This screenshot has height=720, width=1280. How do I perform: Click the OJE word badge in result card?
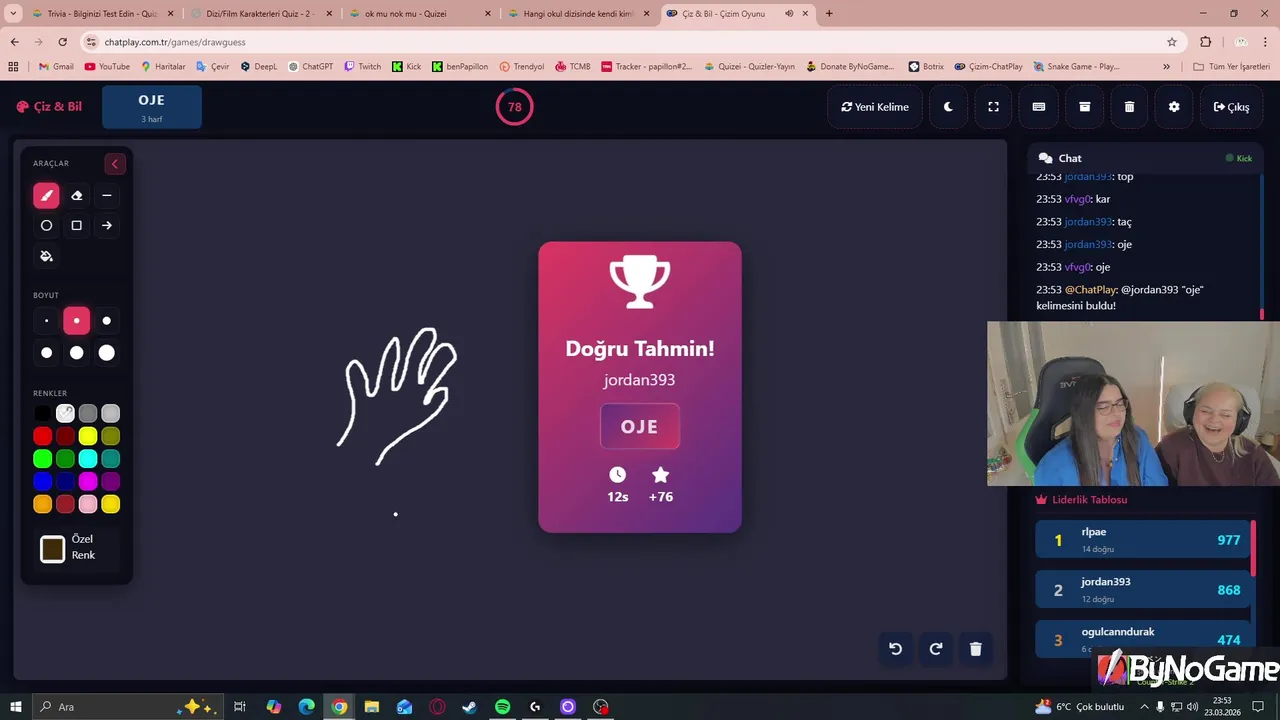pos(640,427)
